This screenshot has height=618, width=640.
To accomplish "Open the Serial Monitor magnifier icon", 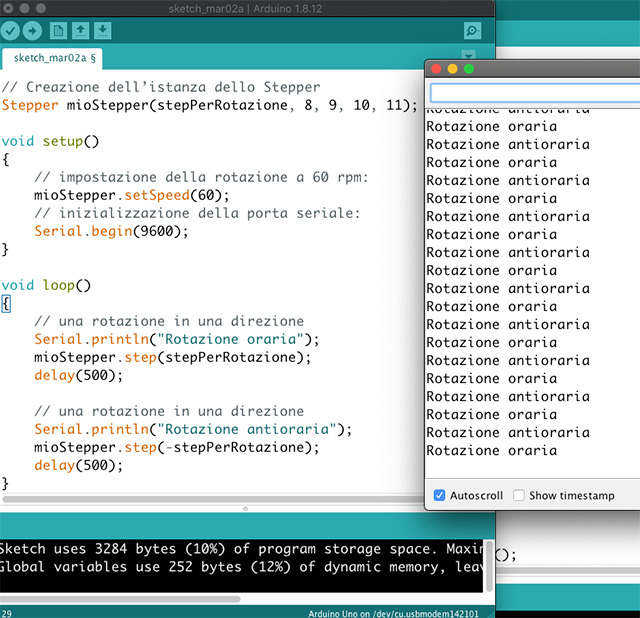I will pos(473,32).
